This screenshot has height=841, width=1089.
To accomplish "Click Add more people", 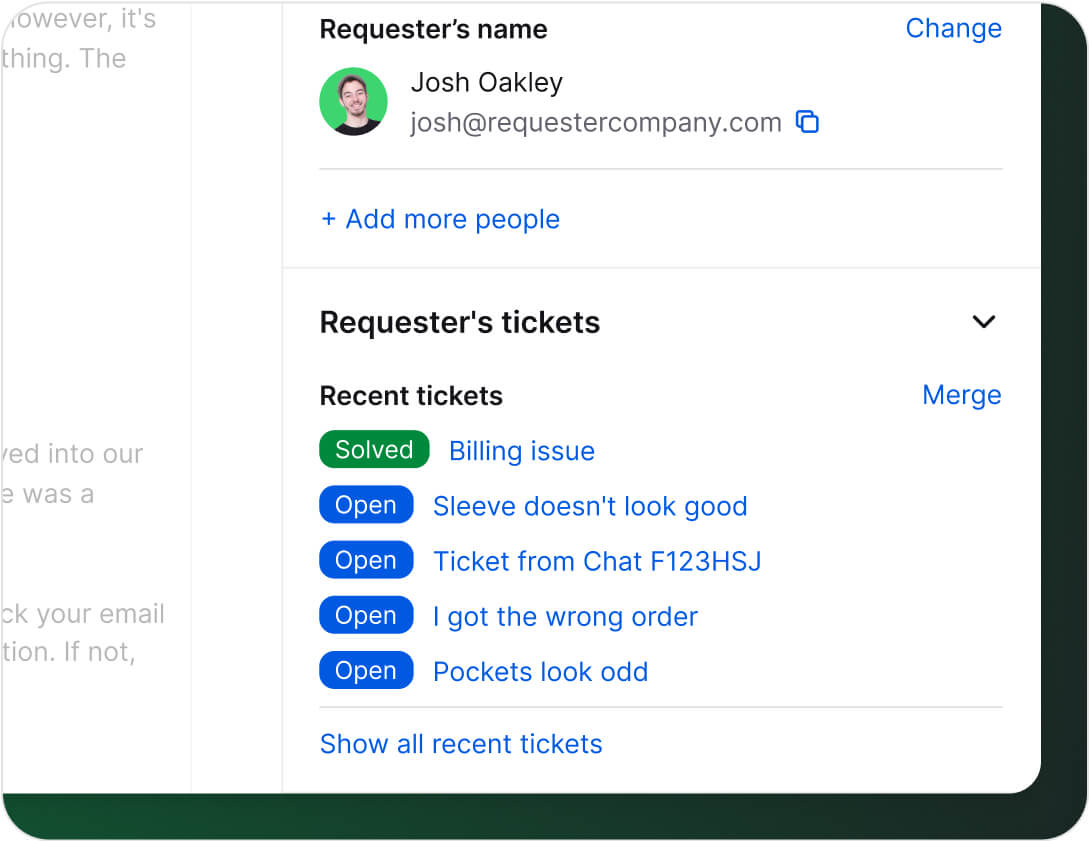I will pyautogui.click(x=440, y=219).
